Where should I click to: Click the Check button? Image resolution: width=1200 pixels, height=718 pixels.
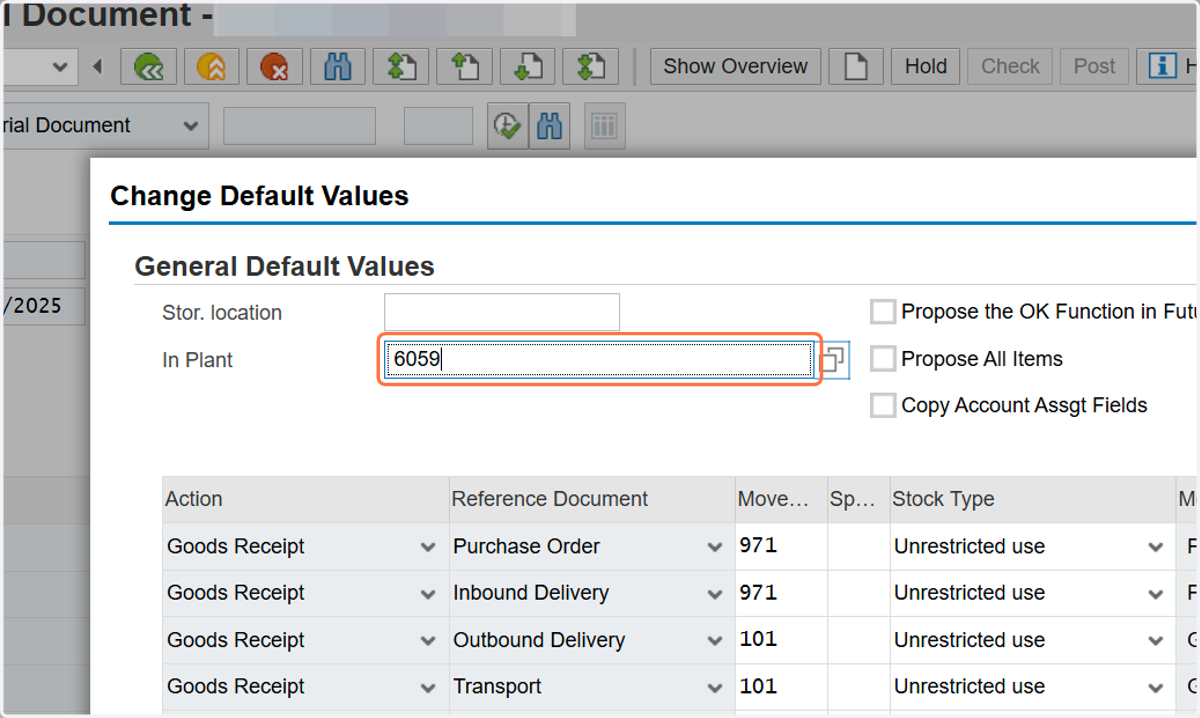(1010, 67)
